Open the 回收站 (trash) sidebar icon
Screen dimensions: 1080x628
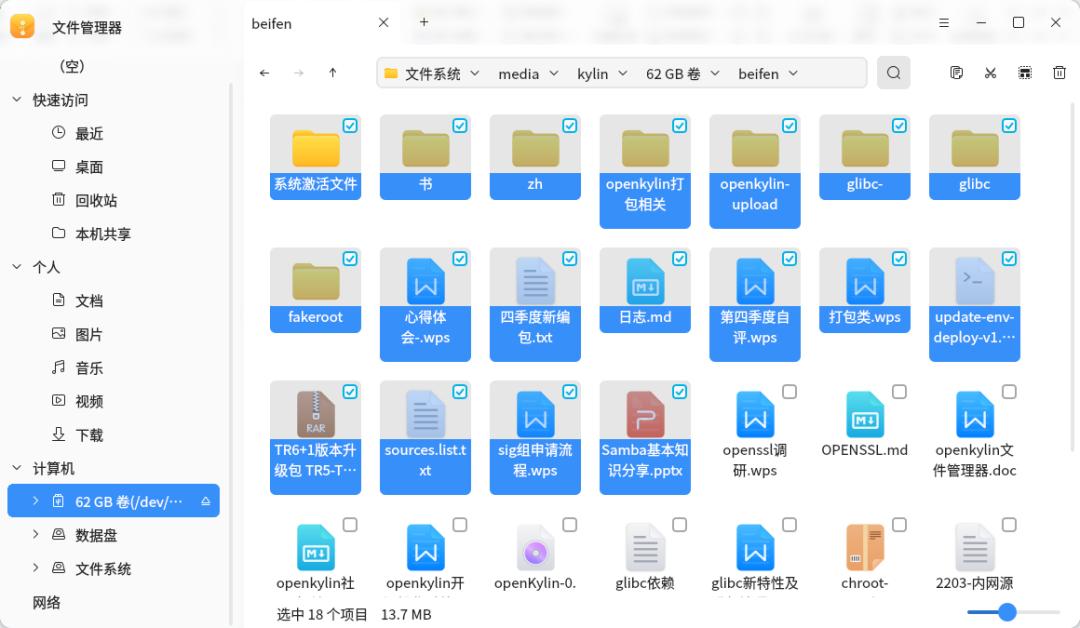coord(60,200)
